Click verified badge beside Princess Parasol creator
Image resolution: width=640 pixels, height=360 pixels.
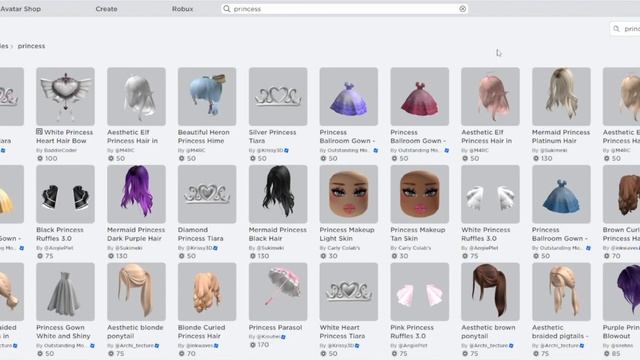[283, 337]
